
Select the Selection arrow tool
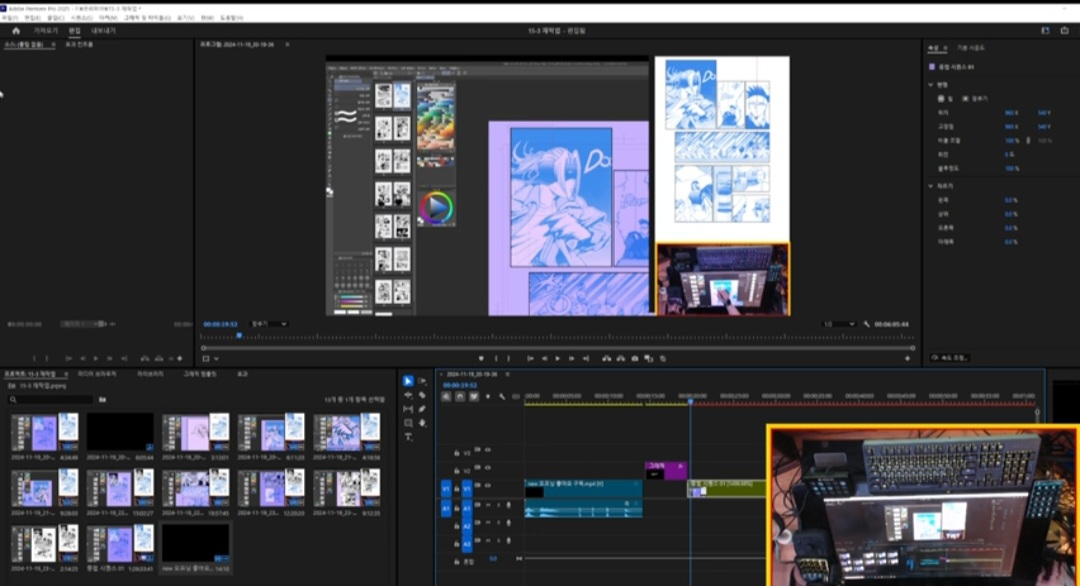[x=408, y=381]
